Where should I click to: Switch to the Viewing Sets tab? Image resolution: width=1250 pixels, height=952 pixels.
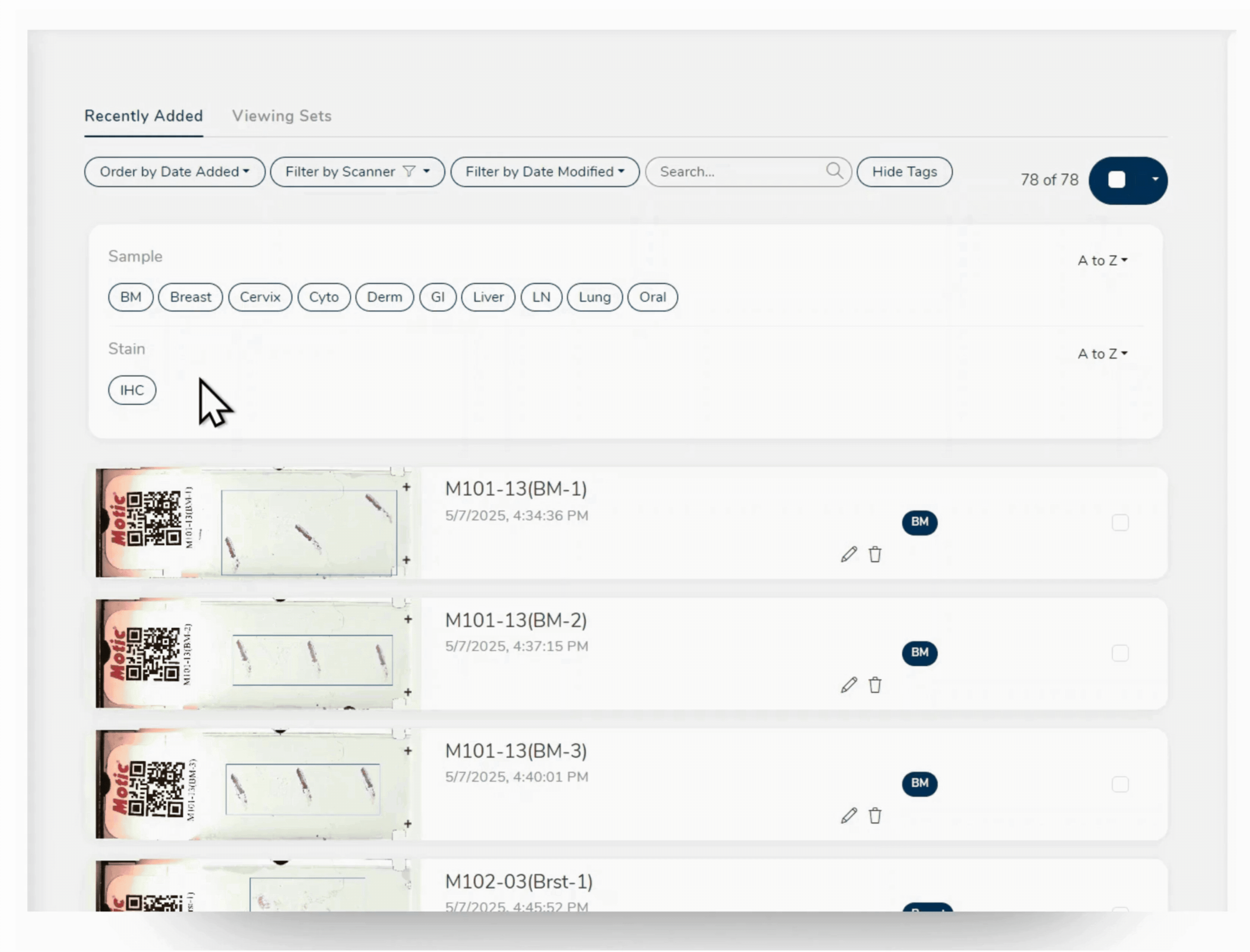click(x=282, y=116)
